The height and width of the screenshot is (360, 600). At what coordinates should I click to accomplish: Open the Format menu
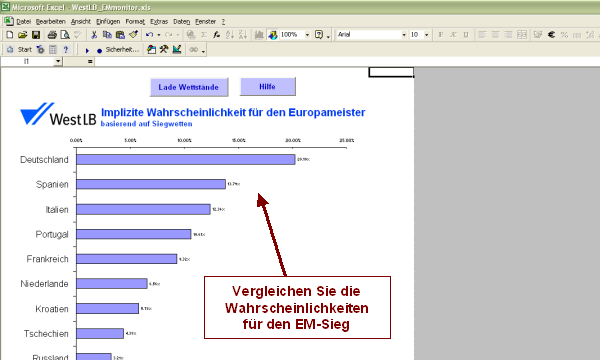tap(135, 22)
